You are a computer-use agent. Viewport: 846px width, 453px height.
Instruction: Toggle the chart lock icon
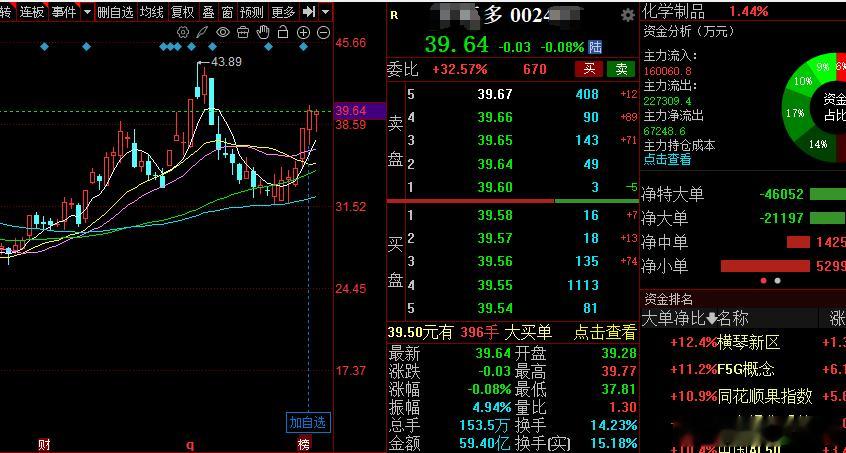[283, 33]
